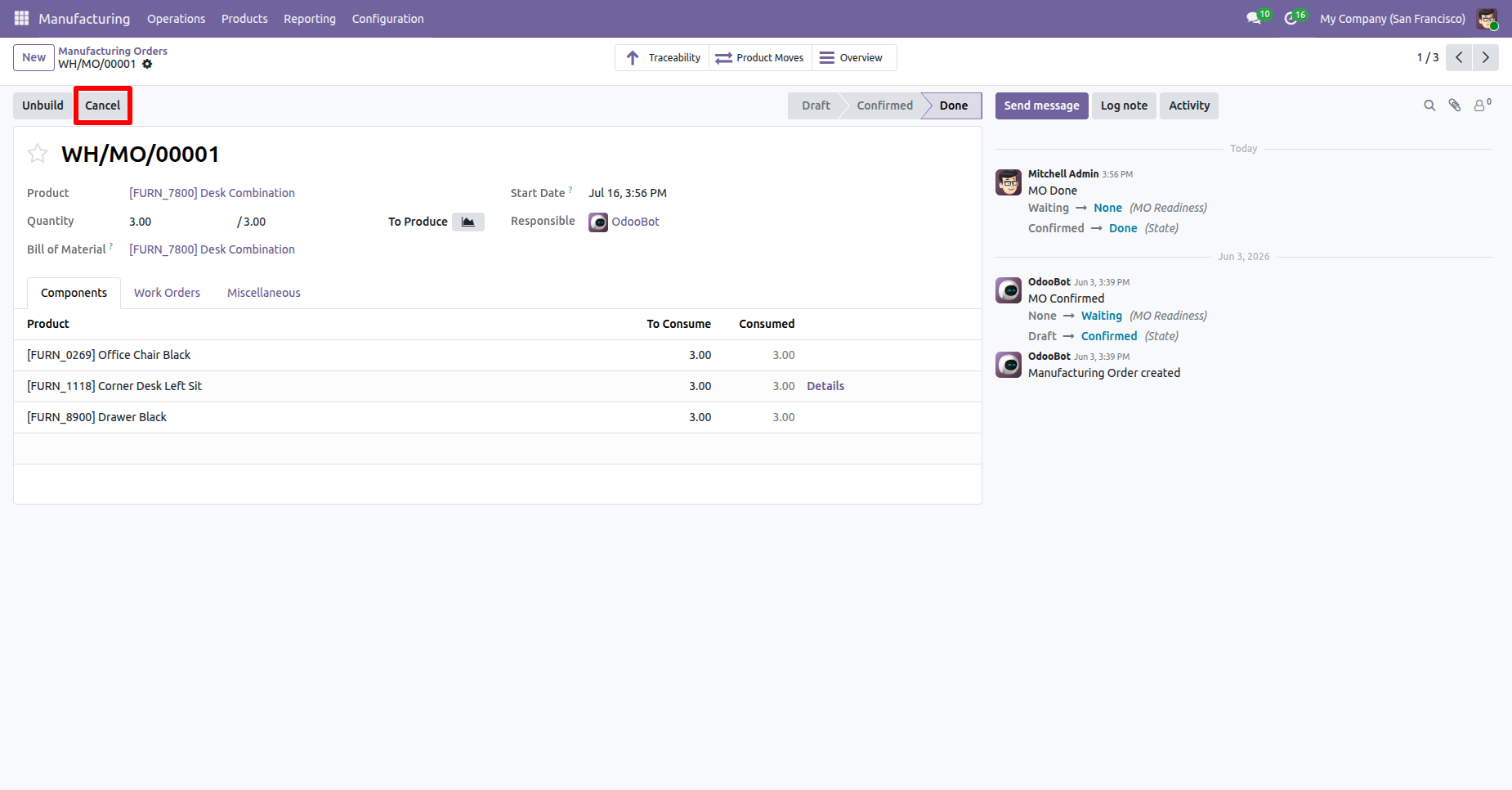Click the paperclip attachments icon
The width and height of the screenshot is (1512, 790).
pyautogui.click(x=1455, y=105)
